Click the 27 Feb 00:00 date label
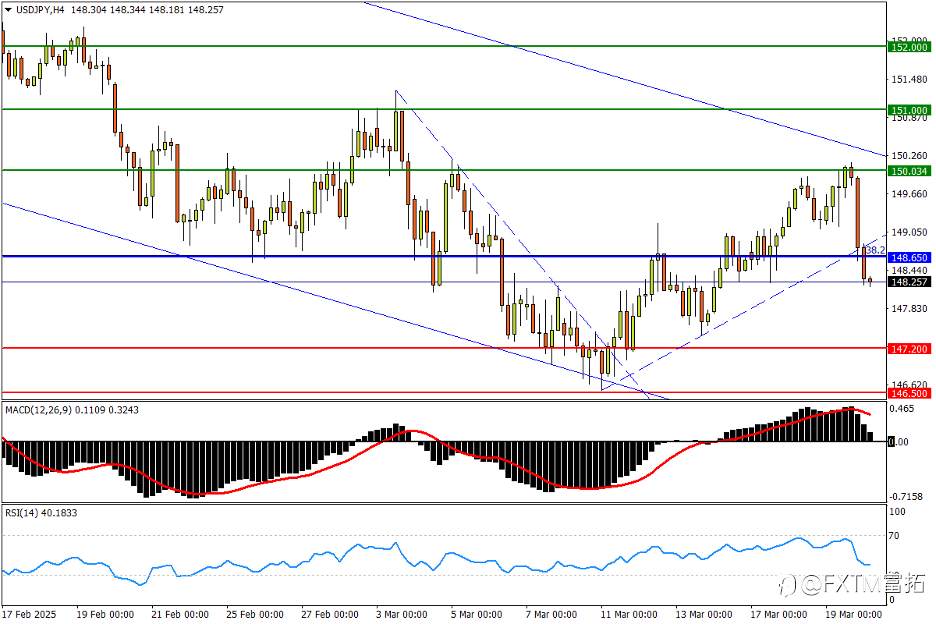The width and height of the screenshot is (936, 624). click(x=330, y=614)
